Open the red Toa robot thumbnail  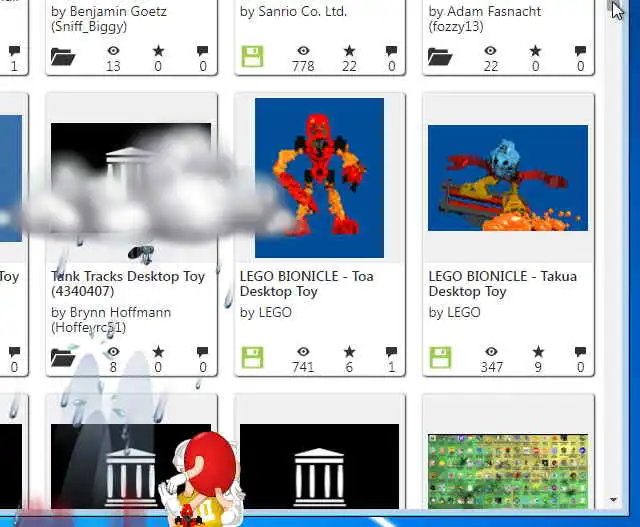pos(319,178)
